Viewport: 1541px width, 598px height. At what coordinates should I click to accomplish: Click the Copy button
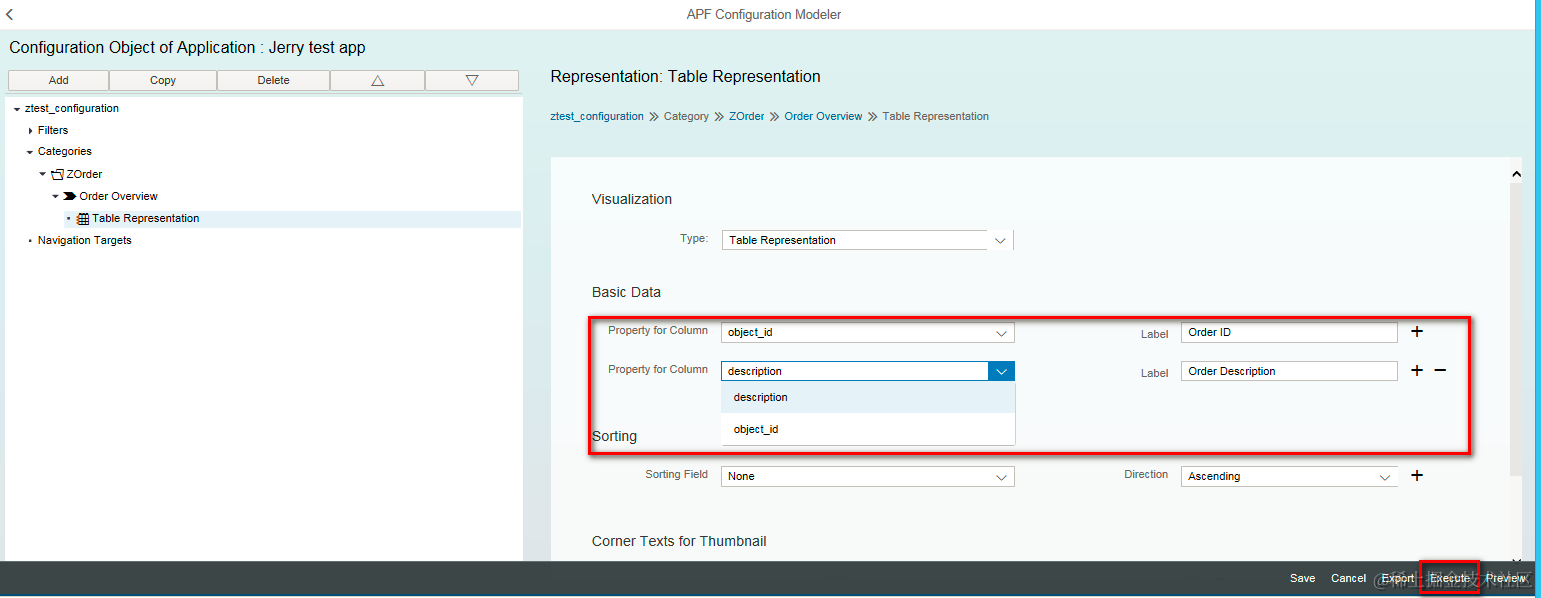pos(163,80)
